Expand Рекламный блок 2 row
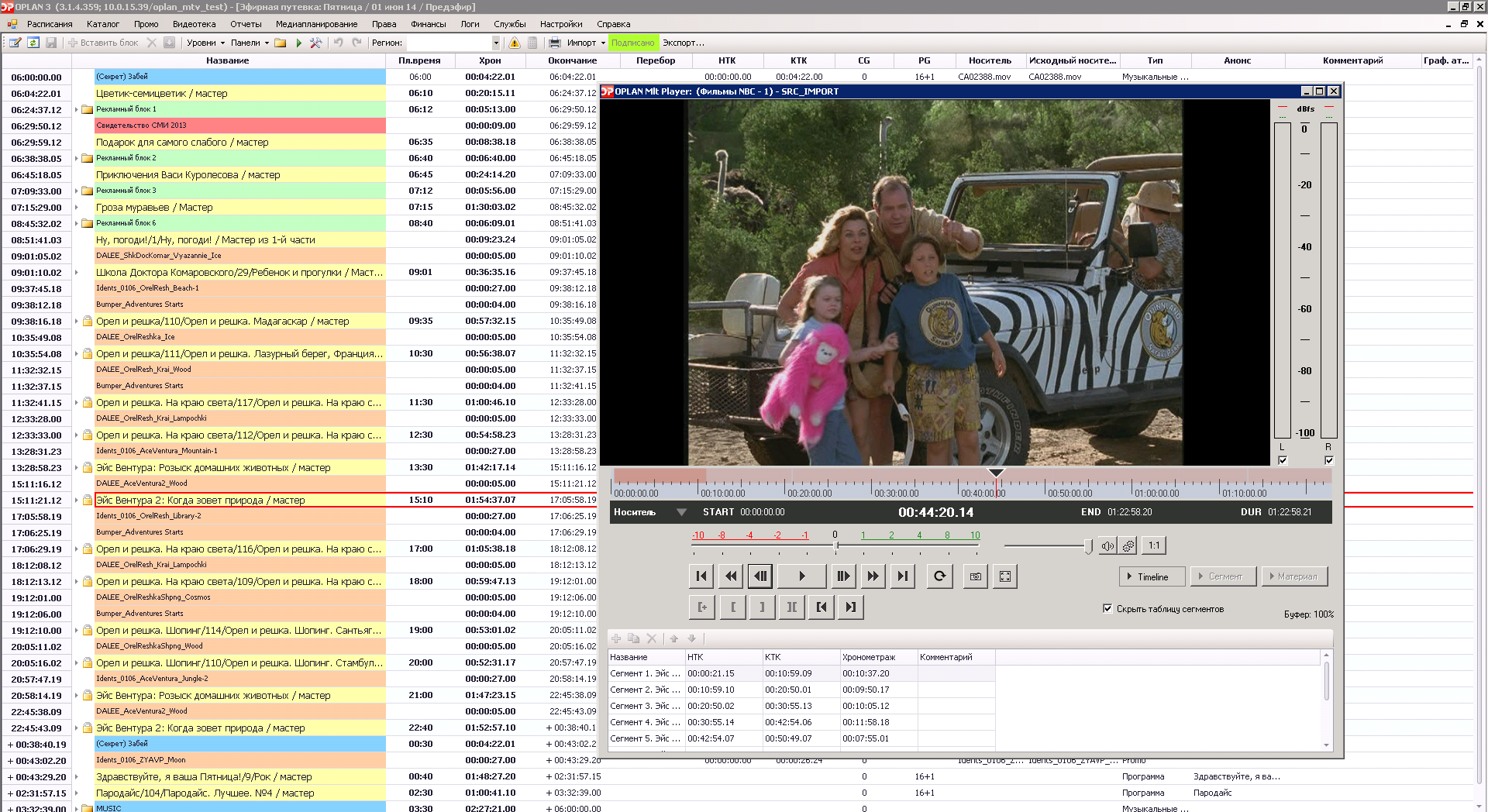Image resolution: width=1488 pixels, height=812 pixels. 77,158
